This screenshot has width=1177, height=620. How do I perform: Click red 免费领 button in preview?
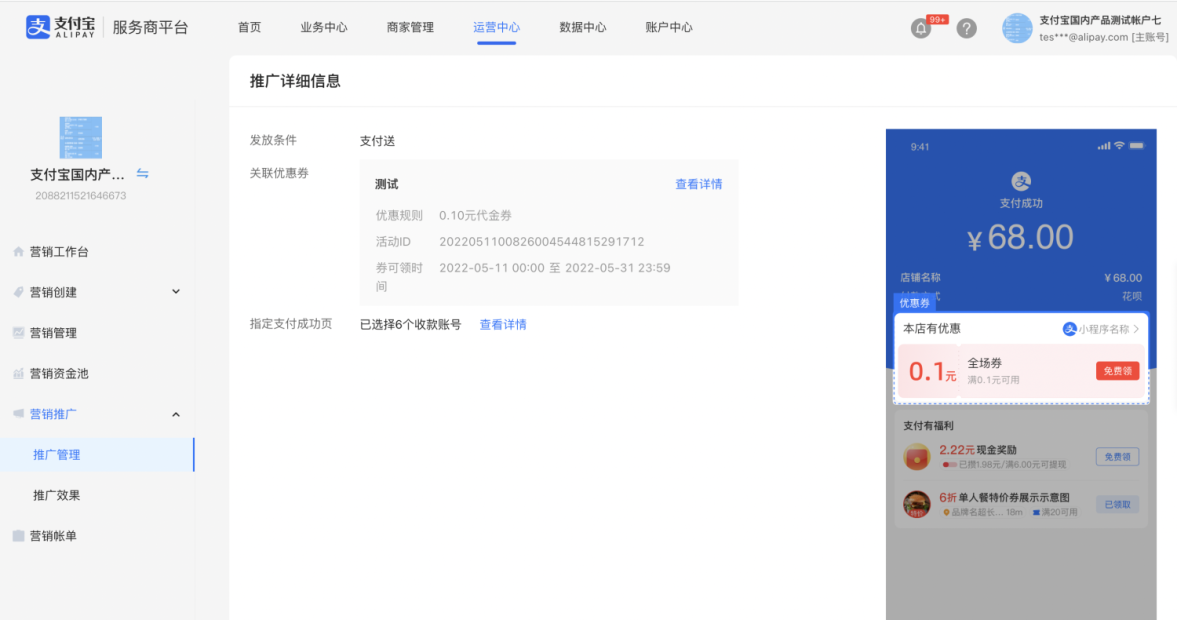pos(1117,371)
